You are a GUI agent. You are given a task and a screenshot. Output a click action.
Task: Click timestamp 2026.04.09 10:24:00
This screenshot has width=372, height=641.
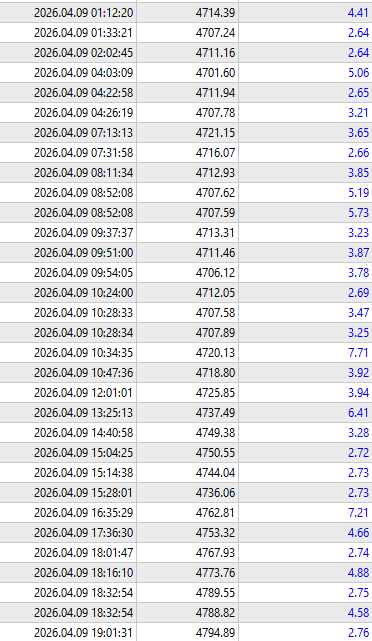(x=83, y=293)
